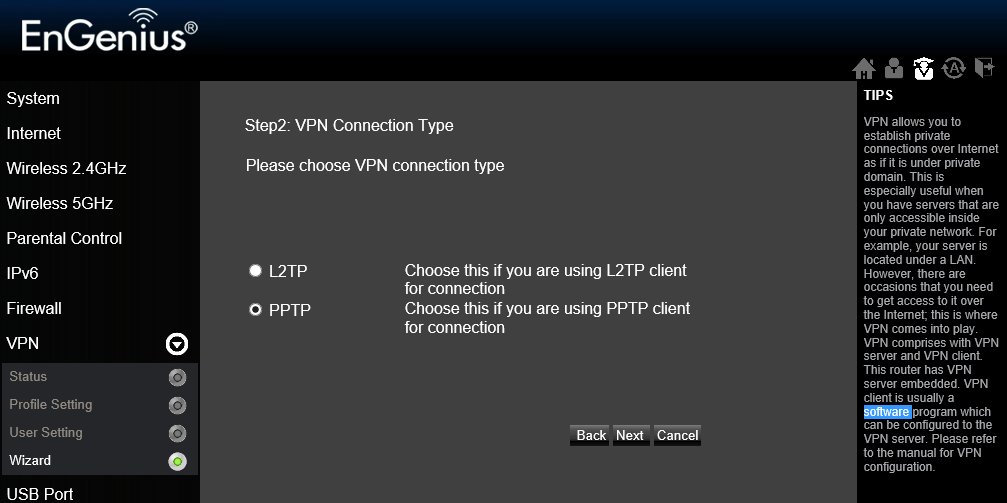Click the Back button
Image resolution: width=1007 pixels, height=503 pixels.
point(590,435)
